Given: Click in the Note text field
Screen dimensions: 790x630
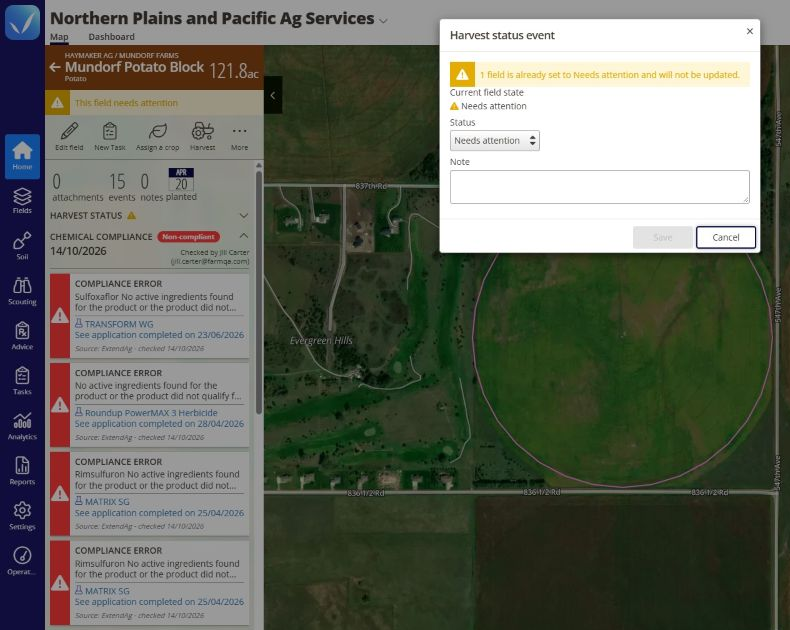Looking at the screenshot, I should coord(600,187).
